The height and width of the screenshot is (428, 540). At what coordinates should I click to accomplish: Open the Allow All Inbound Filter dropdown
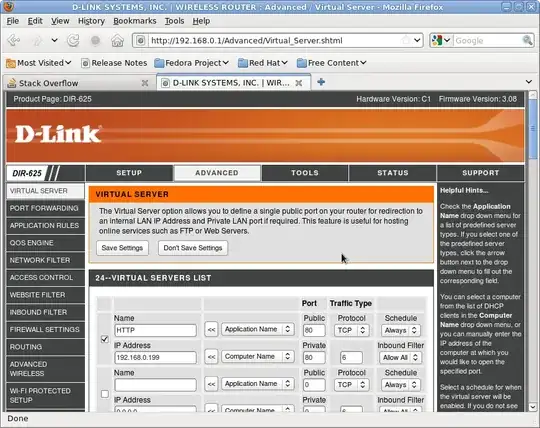click(401, 357)
